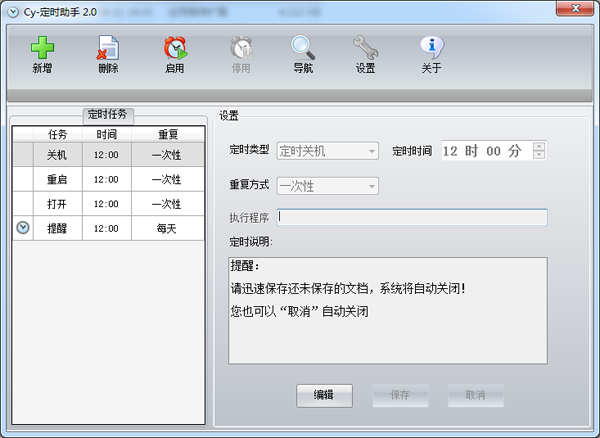Click the app icon in title bar
The image size is (600, 438).
[x=13, y=12]
